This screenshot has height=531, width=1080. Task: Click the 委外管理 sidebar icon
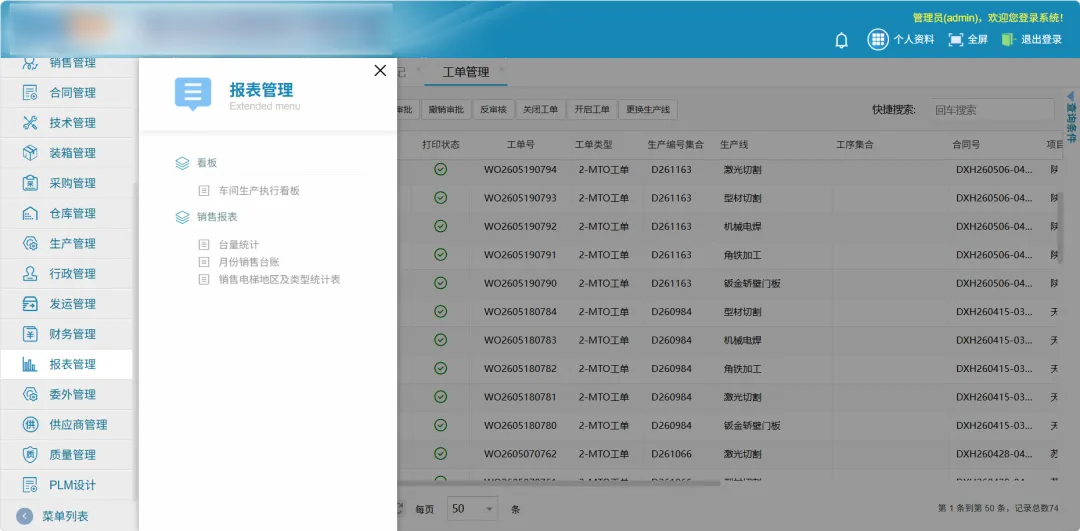click(x=30, y=395)
